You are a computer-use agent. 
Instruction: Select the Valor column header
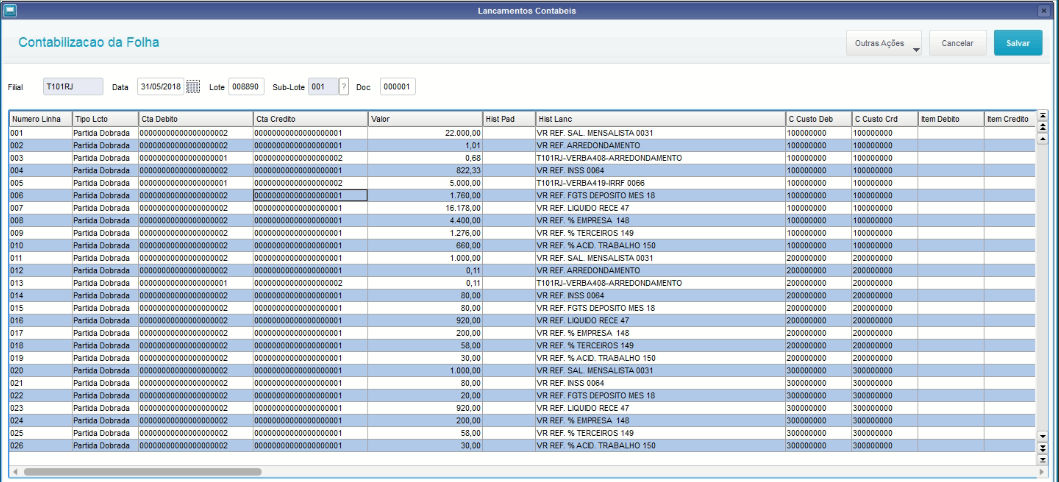[x=425, y=119]
